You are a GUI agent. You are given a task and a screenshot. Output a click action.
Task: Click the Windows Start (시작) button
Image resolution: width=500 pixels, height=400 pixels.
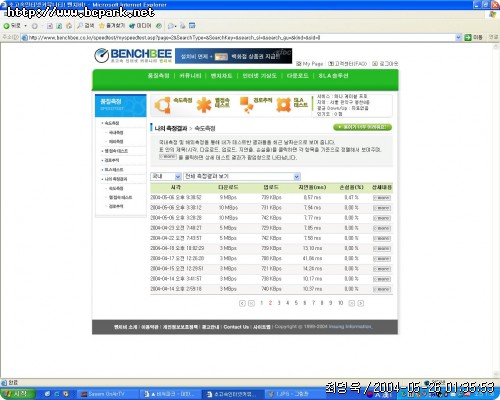(18, 394)
